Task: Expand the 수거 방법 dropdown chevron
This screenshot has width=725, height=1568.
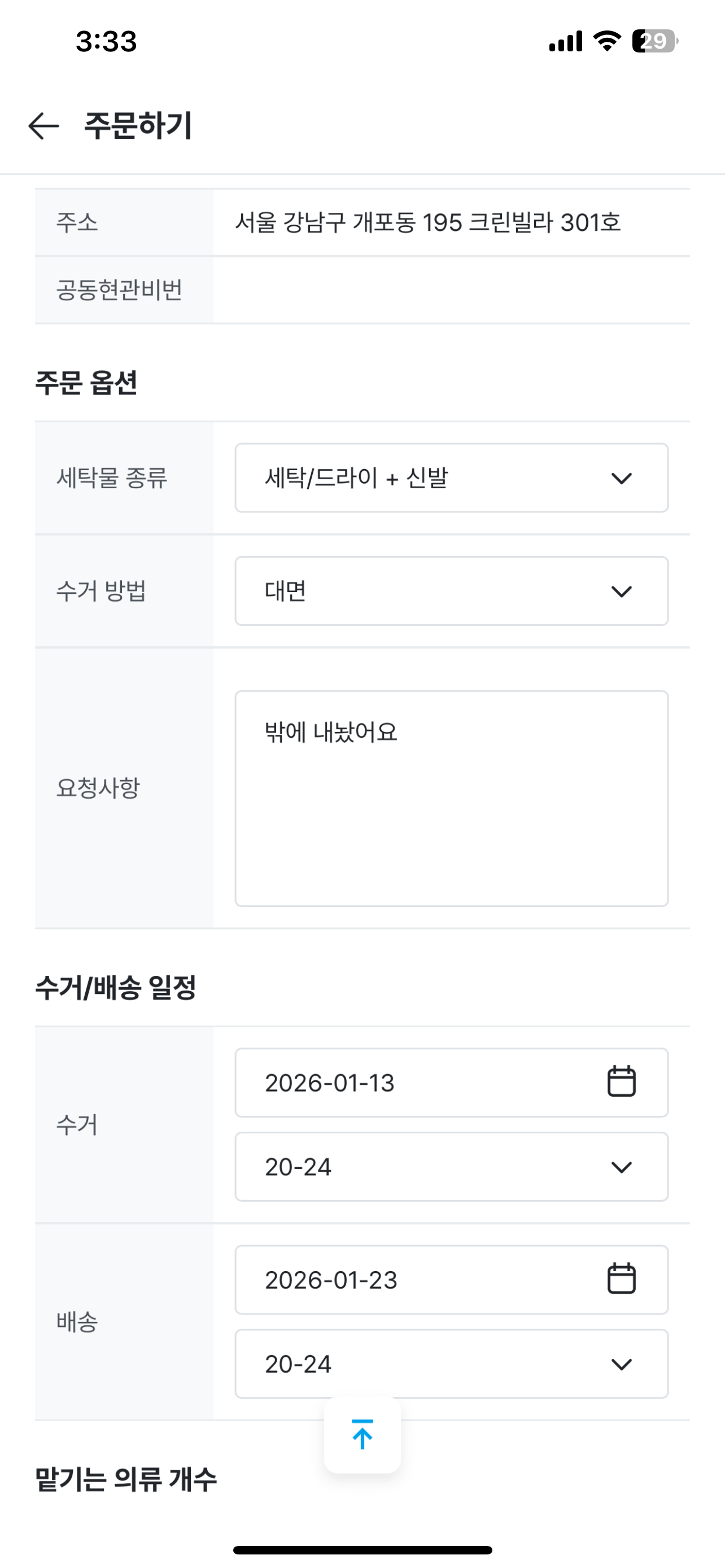Action: [621, 591]
